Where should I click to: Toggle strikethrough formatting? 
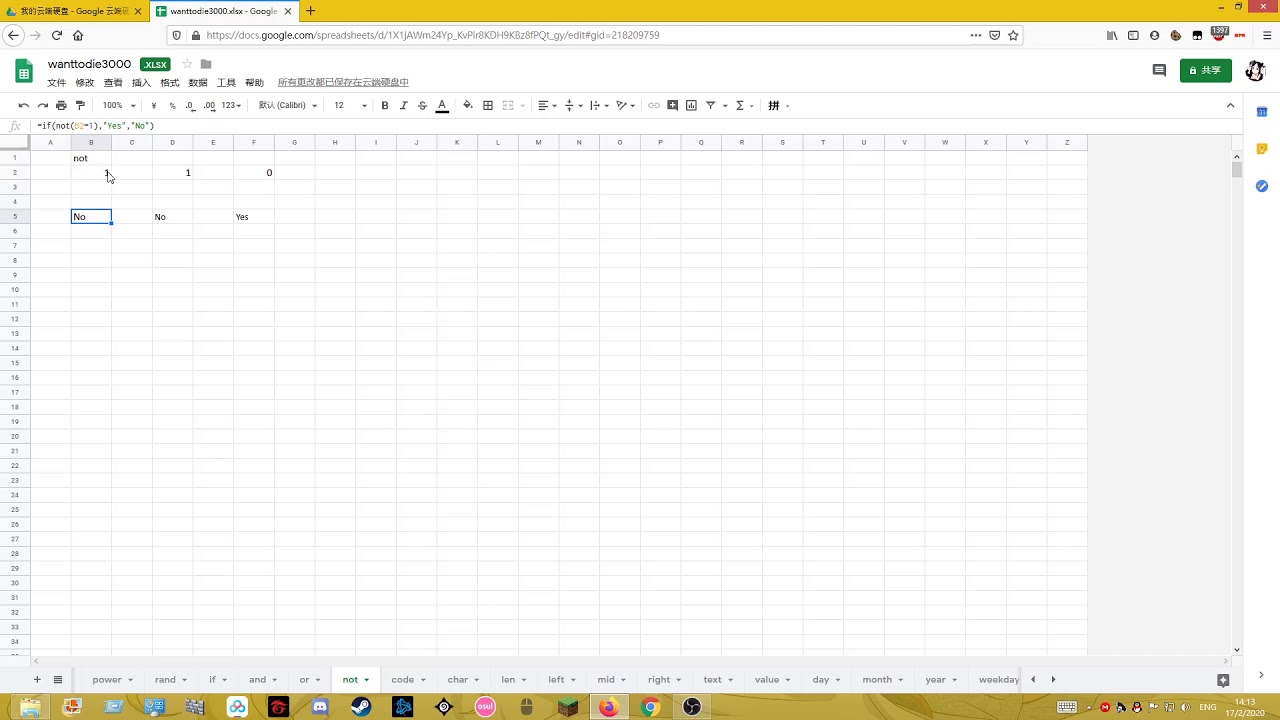[x=422, y=105]
